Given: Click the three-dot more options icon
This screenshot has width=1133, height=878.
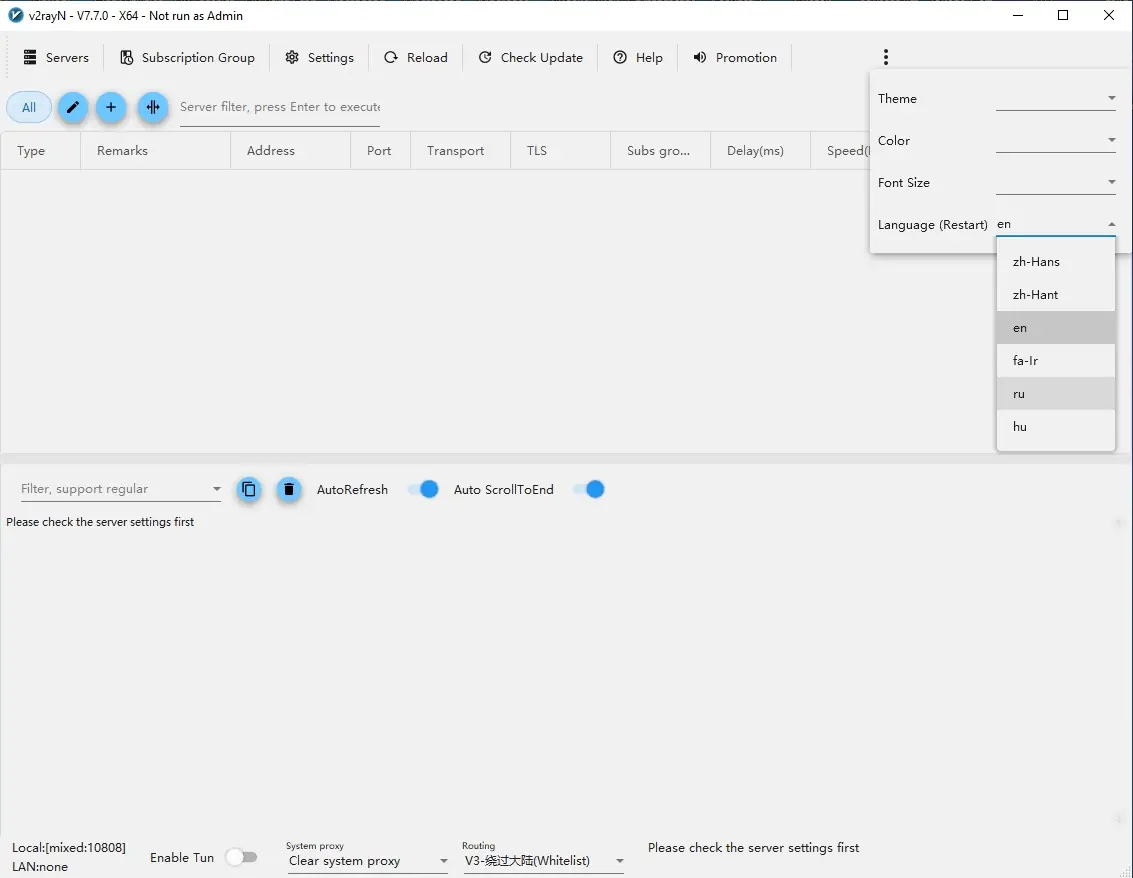Looking at the screenshot, I should pyautogui.click(x=886, y=57).
